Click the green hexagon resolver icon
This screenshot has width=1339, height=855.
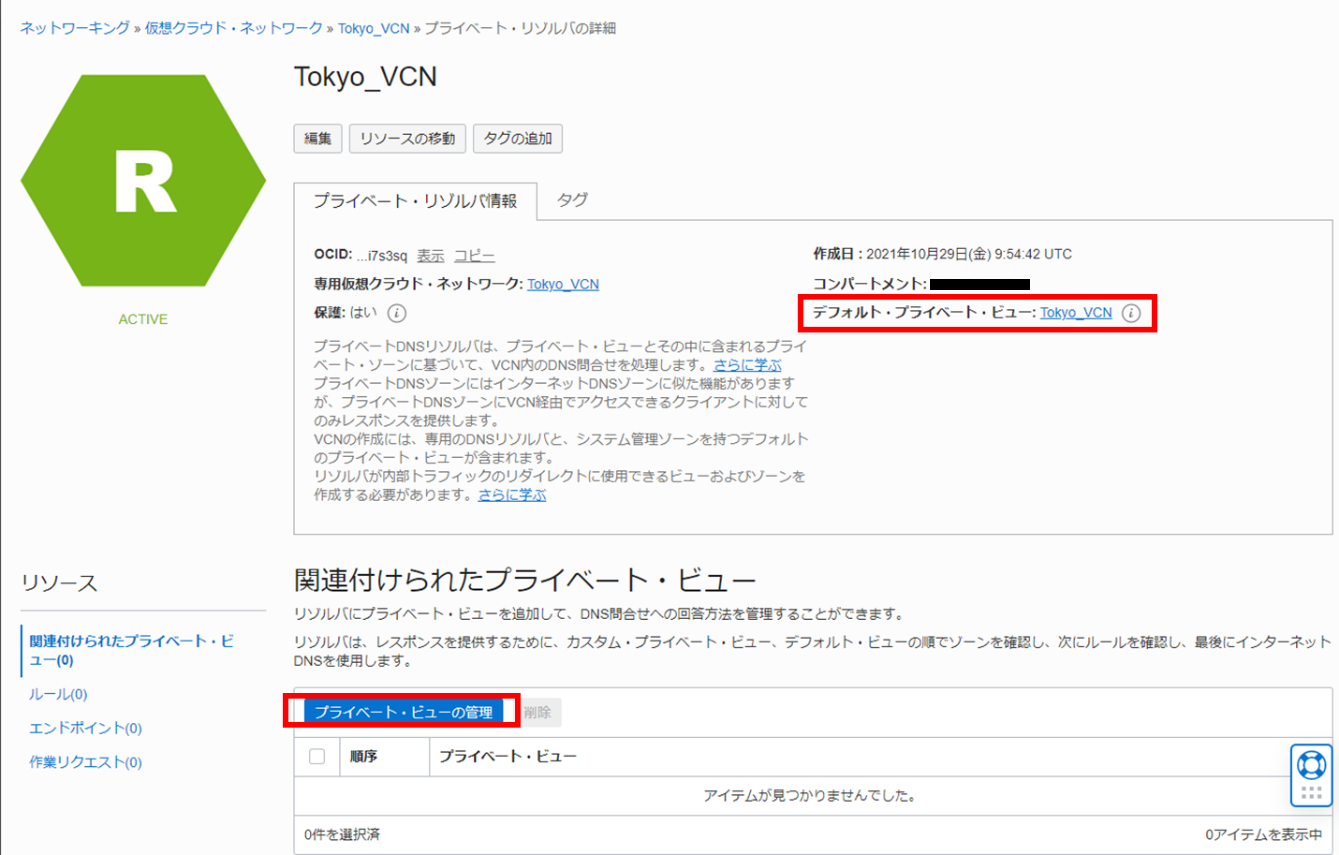[143, 181]
